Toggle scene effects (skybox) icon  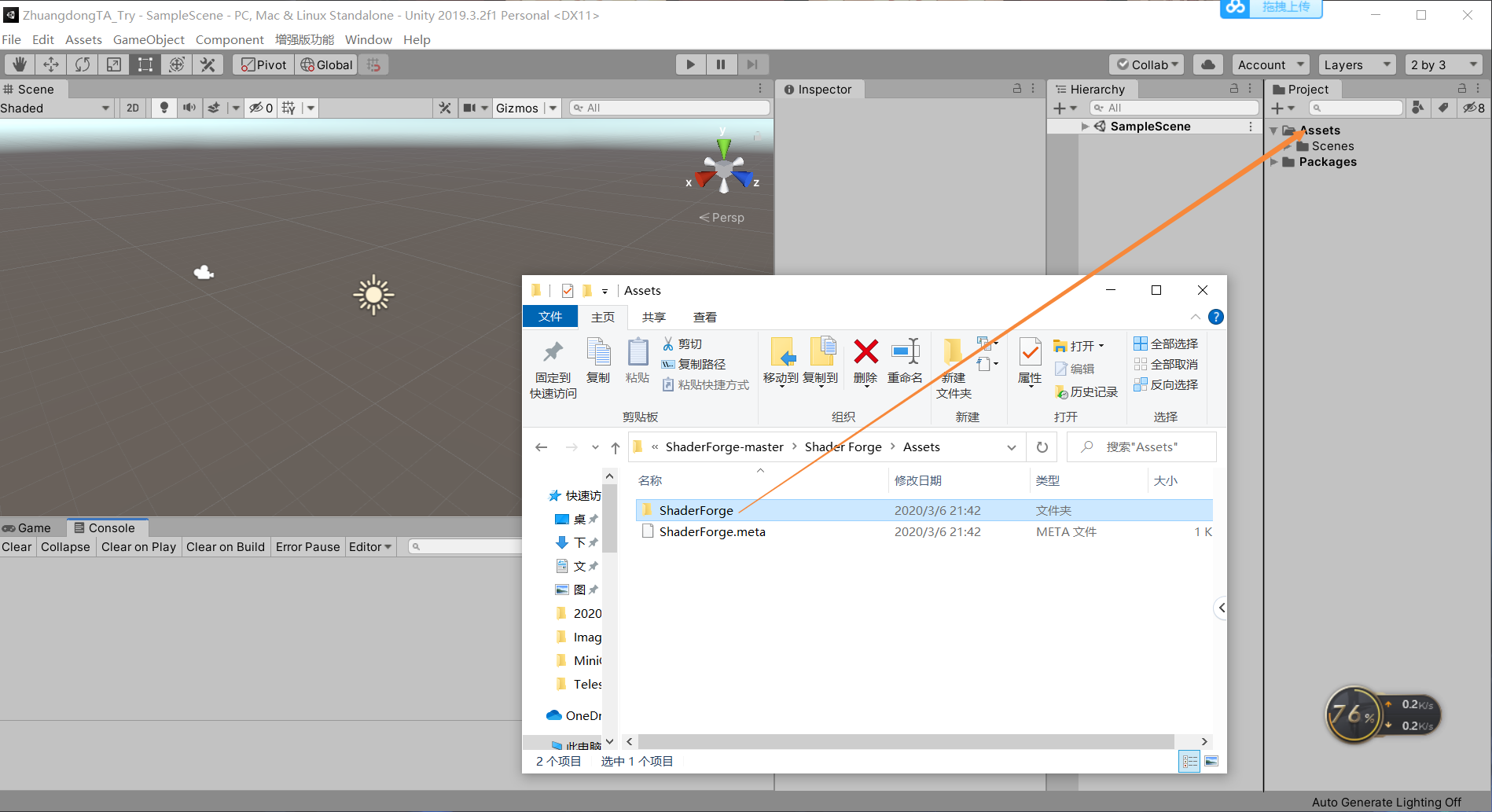(x=214, y=108)
